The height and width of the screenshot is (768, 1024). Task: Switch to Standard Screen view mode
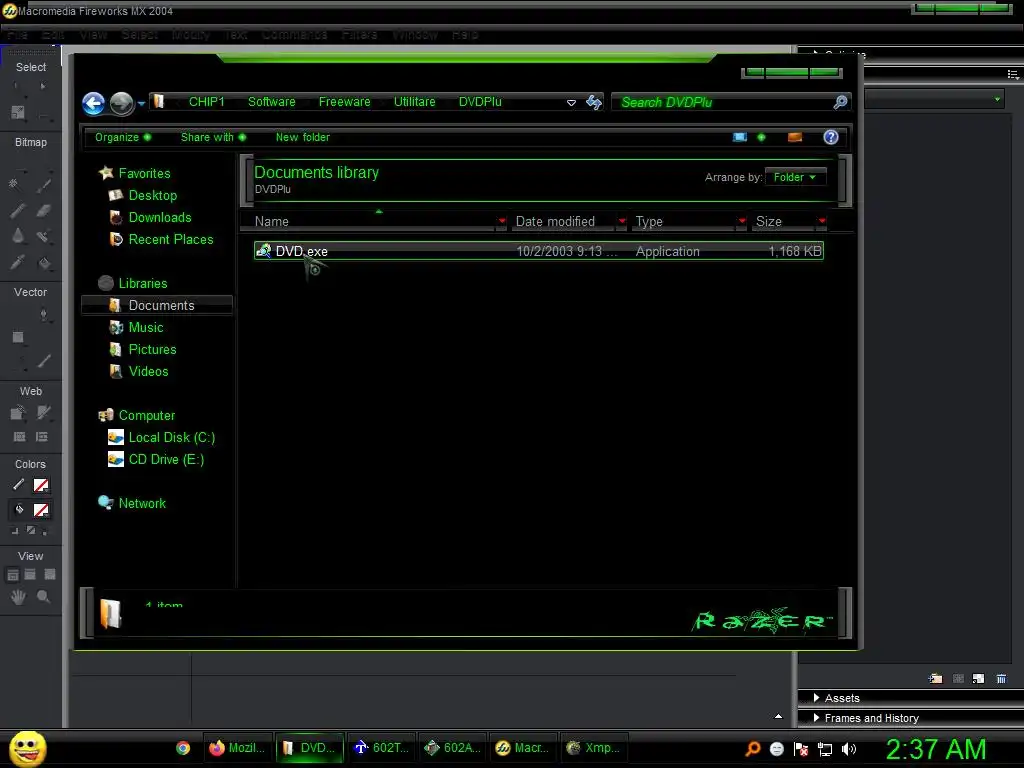[x=12, y=575]
